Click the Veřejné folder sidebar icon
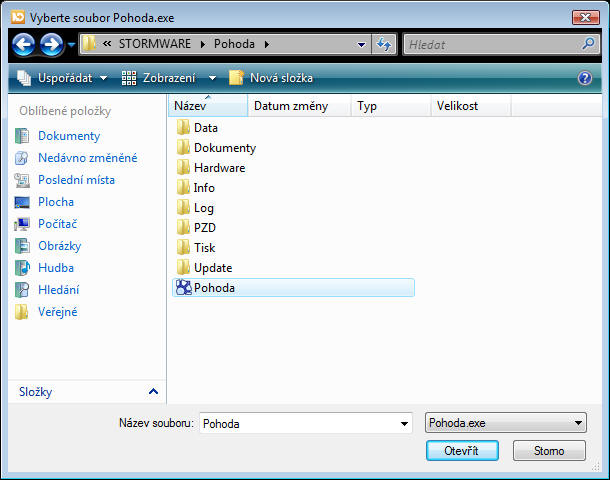Screen dimensions: 610x480 click(21, 312)
